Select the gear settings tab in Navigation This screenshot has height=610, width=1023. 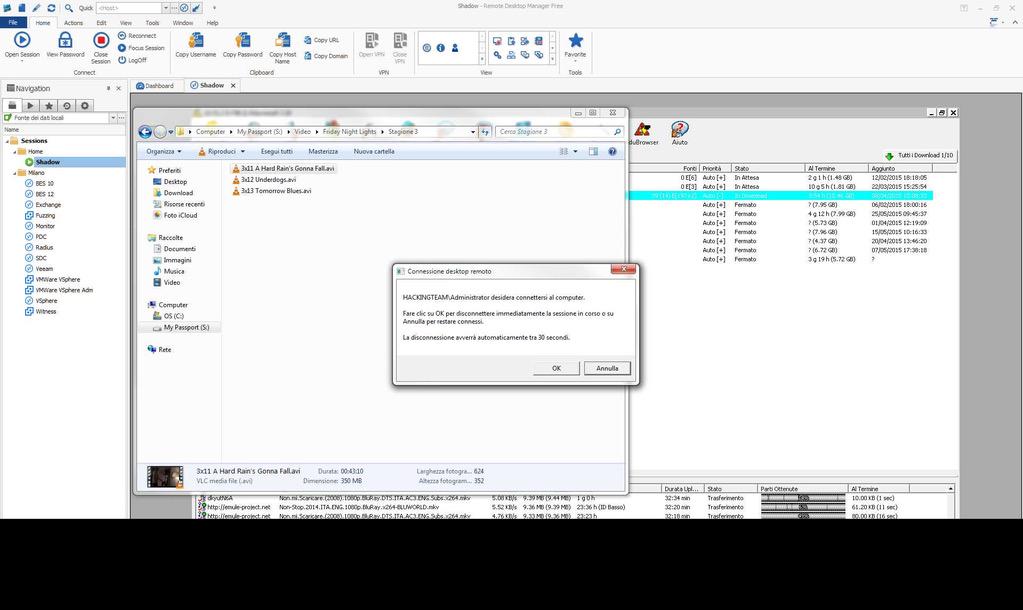click(85, 105)
